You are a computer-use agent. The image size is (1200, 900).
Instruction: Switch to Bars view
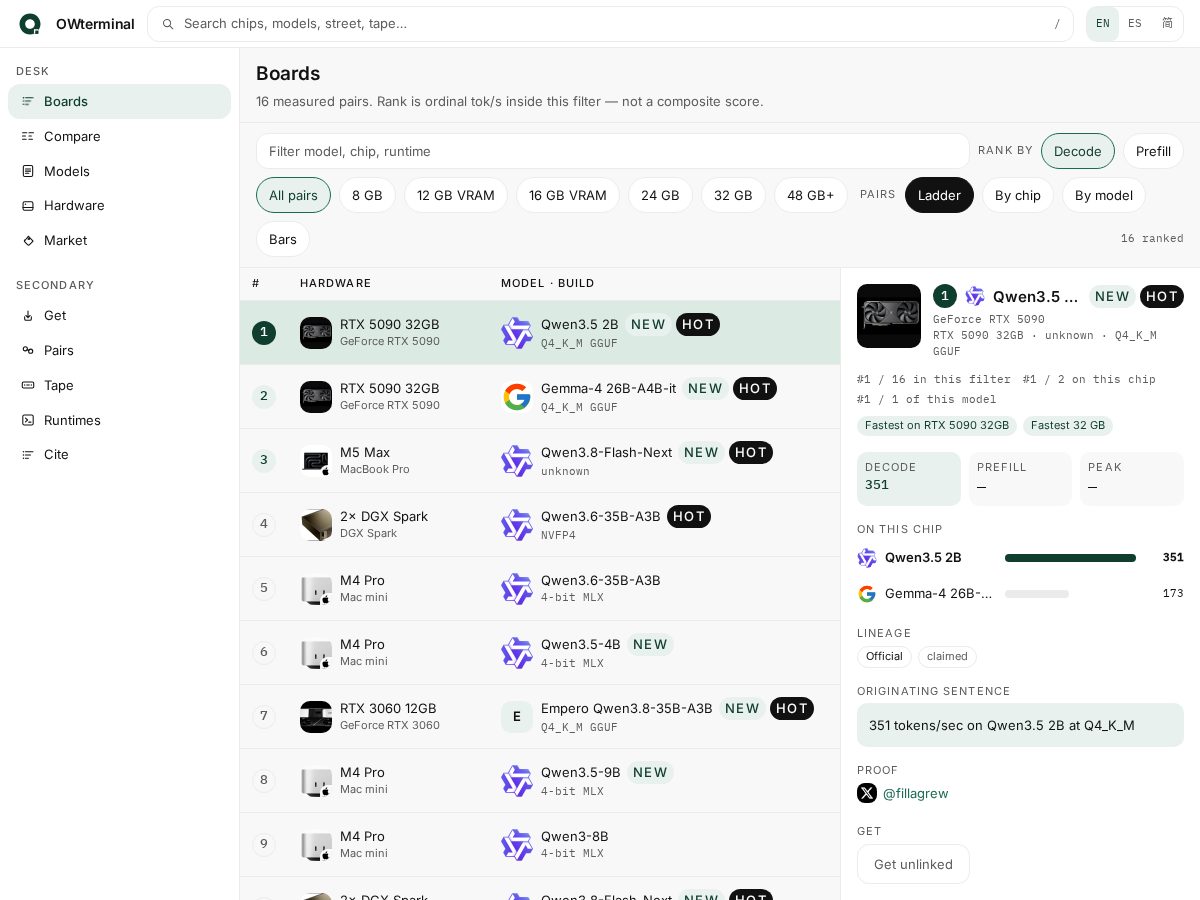(x=283, y=239)
